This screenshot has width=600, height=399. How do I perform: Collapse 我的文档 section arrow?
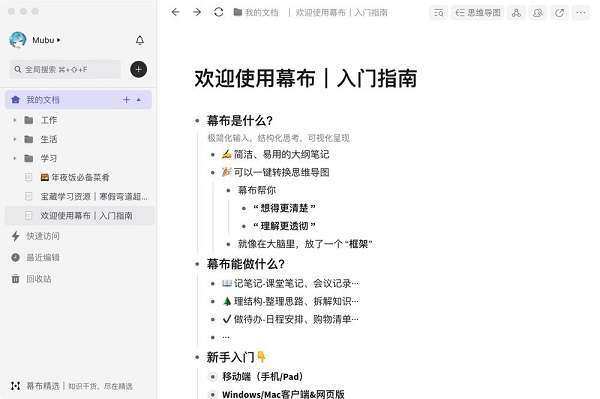pyautogui.click(x=139, y=100)
